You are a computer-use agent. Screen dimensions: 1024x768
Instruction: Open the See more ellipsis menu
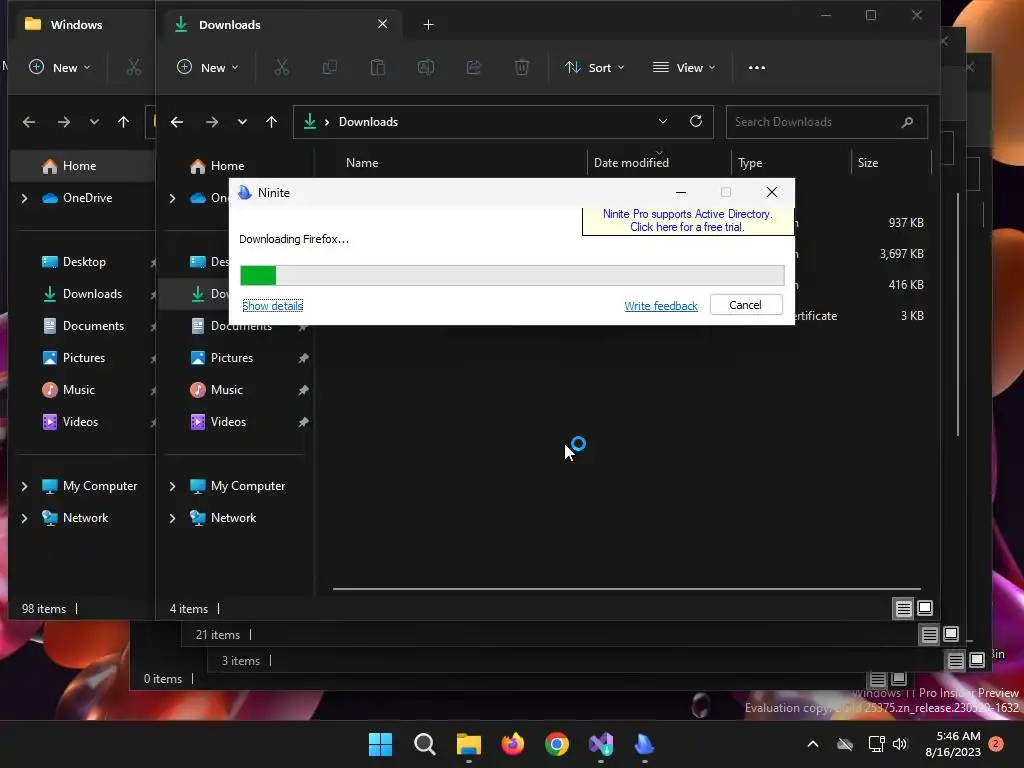[x=756, y=67]
